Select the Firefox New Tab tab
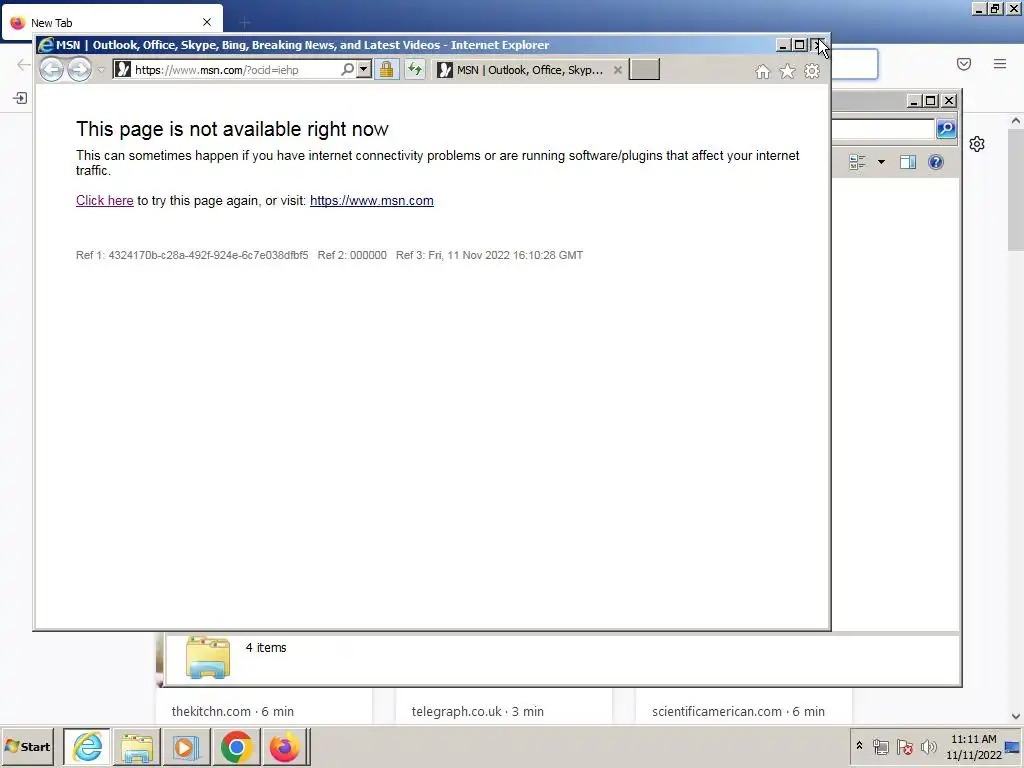The image size is (1024, 768). (112, 23)
